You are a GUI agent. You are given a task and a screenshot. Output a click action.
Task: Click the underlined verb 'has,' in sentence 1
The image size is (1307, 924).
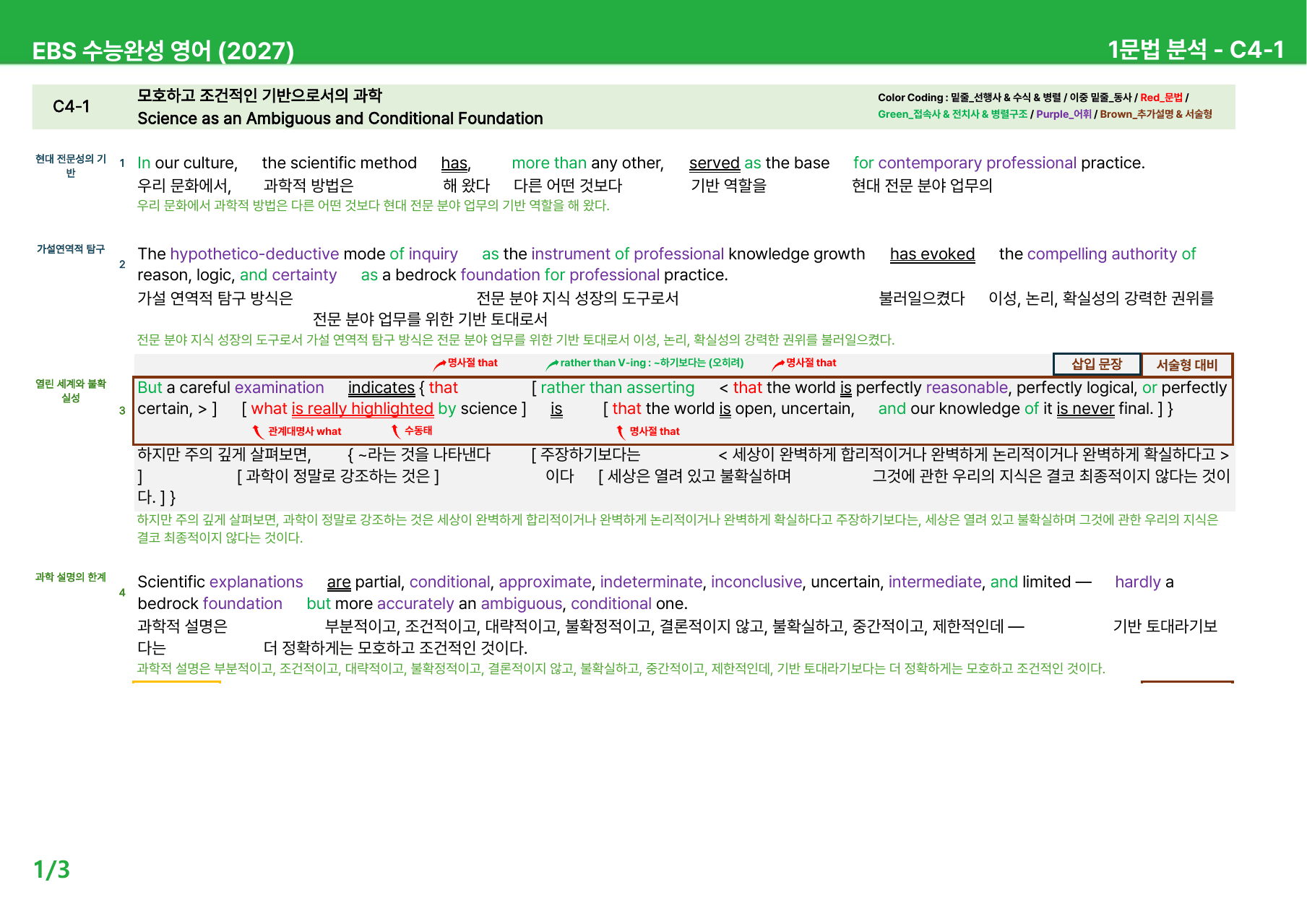[456, 163]
